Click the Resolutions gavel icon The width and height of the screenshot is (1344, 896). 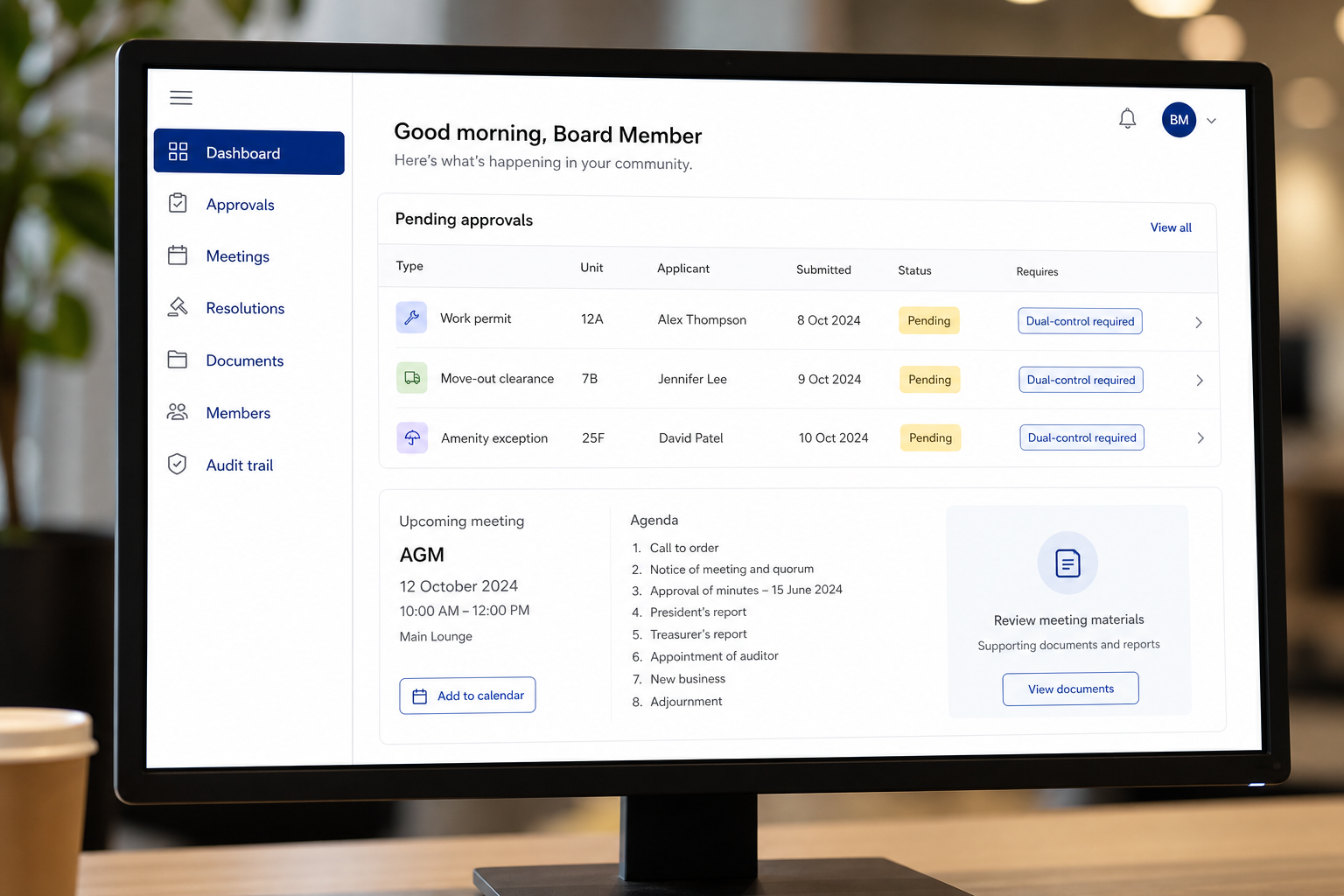click(178, 307)
